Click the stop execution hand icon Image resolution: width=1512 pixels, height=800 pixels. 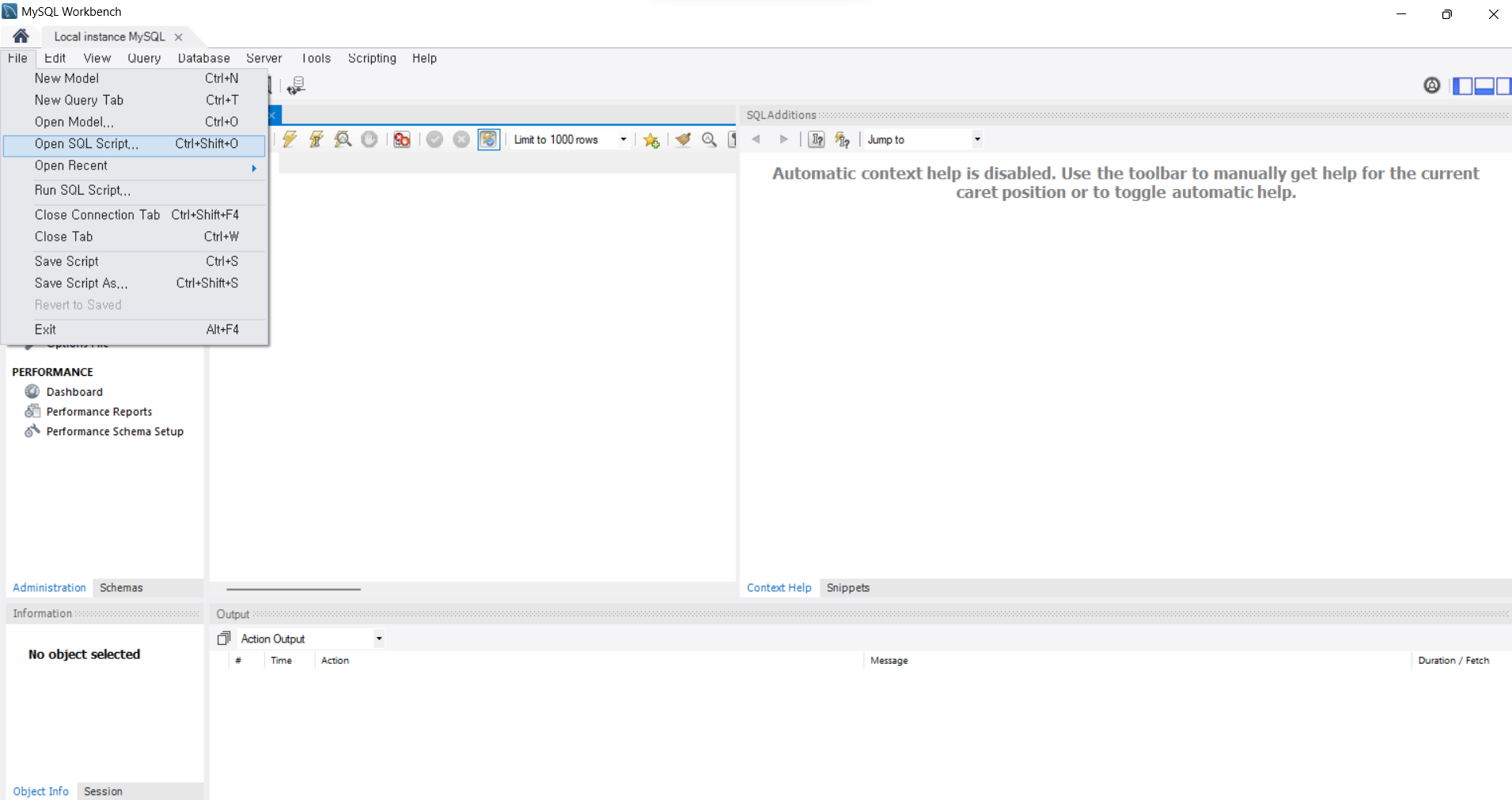point(369,139)
